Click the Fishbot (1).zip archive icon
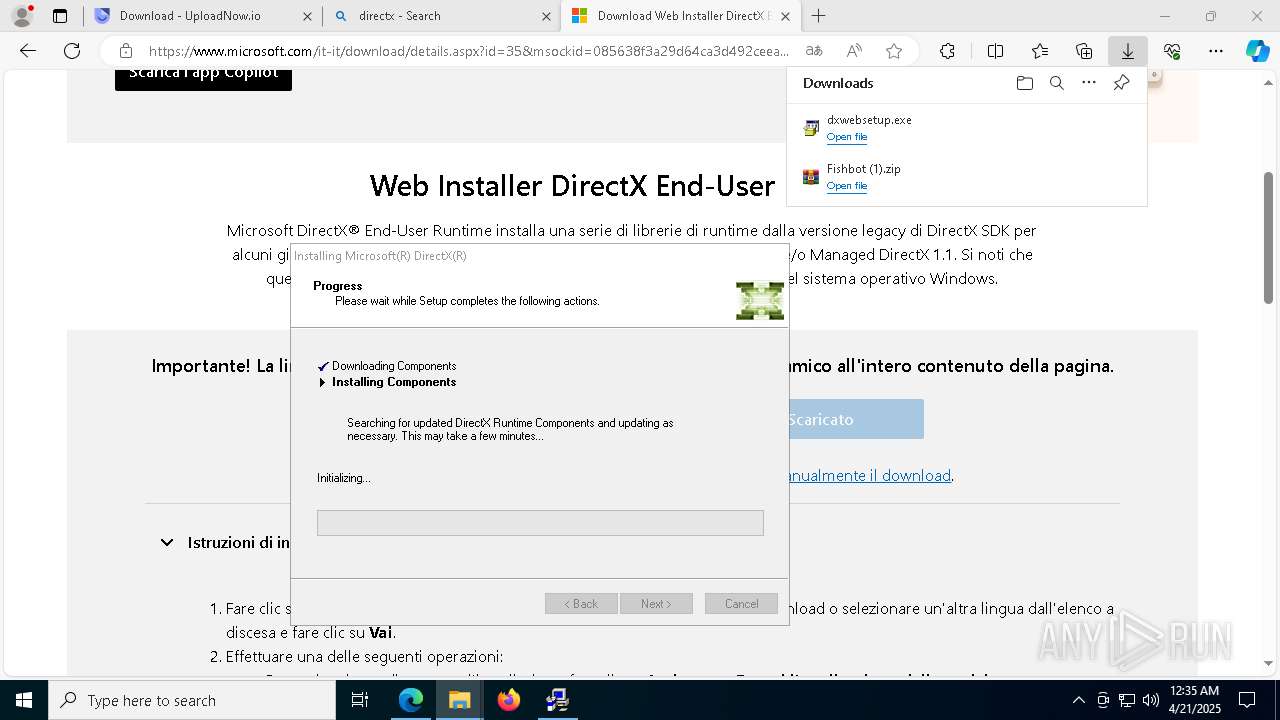 (x=811, y=177)
